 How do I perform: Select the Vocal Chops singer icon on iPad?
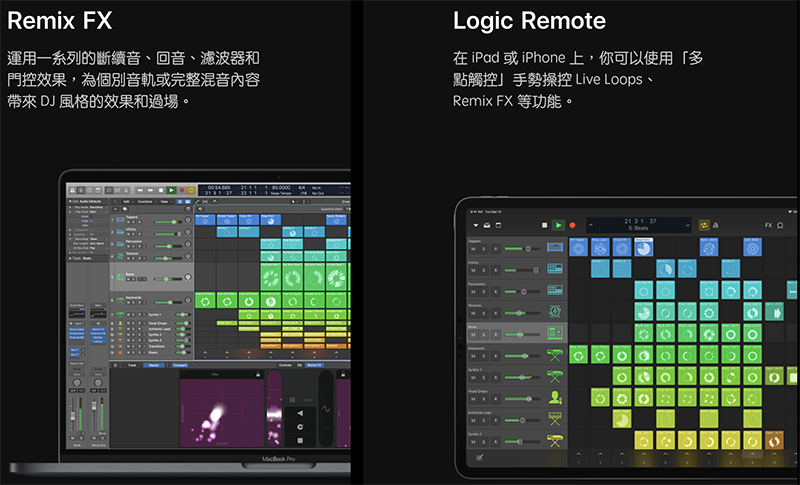(x=555, y=397)
